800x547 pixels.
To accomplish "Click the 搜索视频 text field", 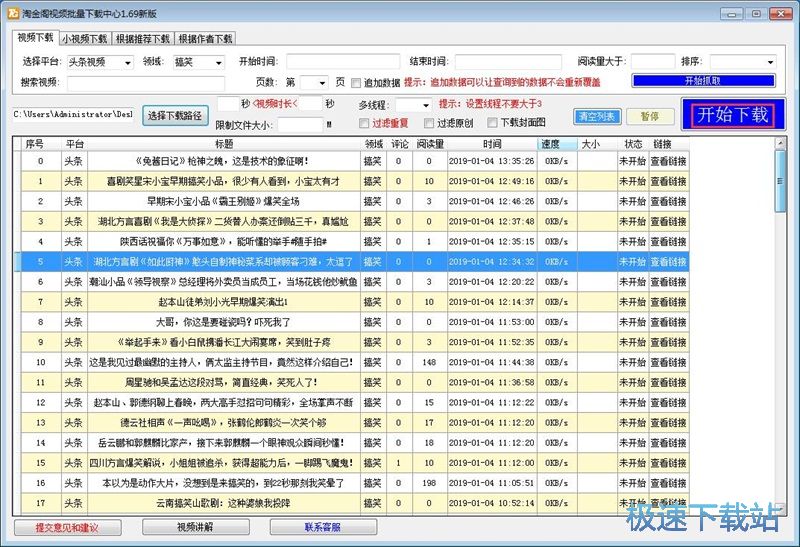I will coord(145,83).
